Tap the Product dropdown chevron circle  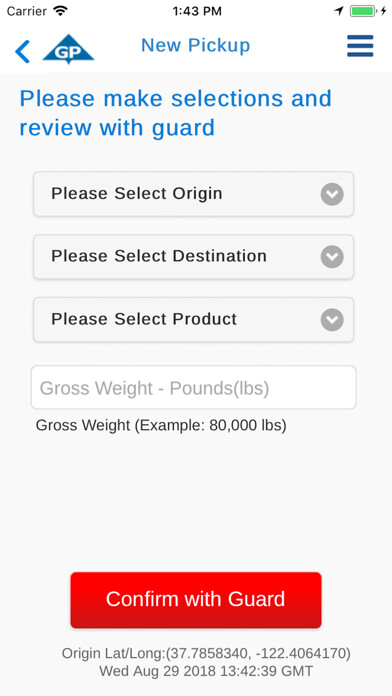click(332, 320)
